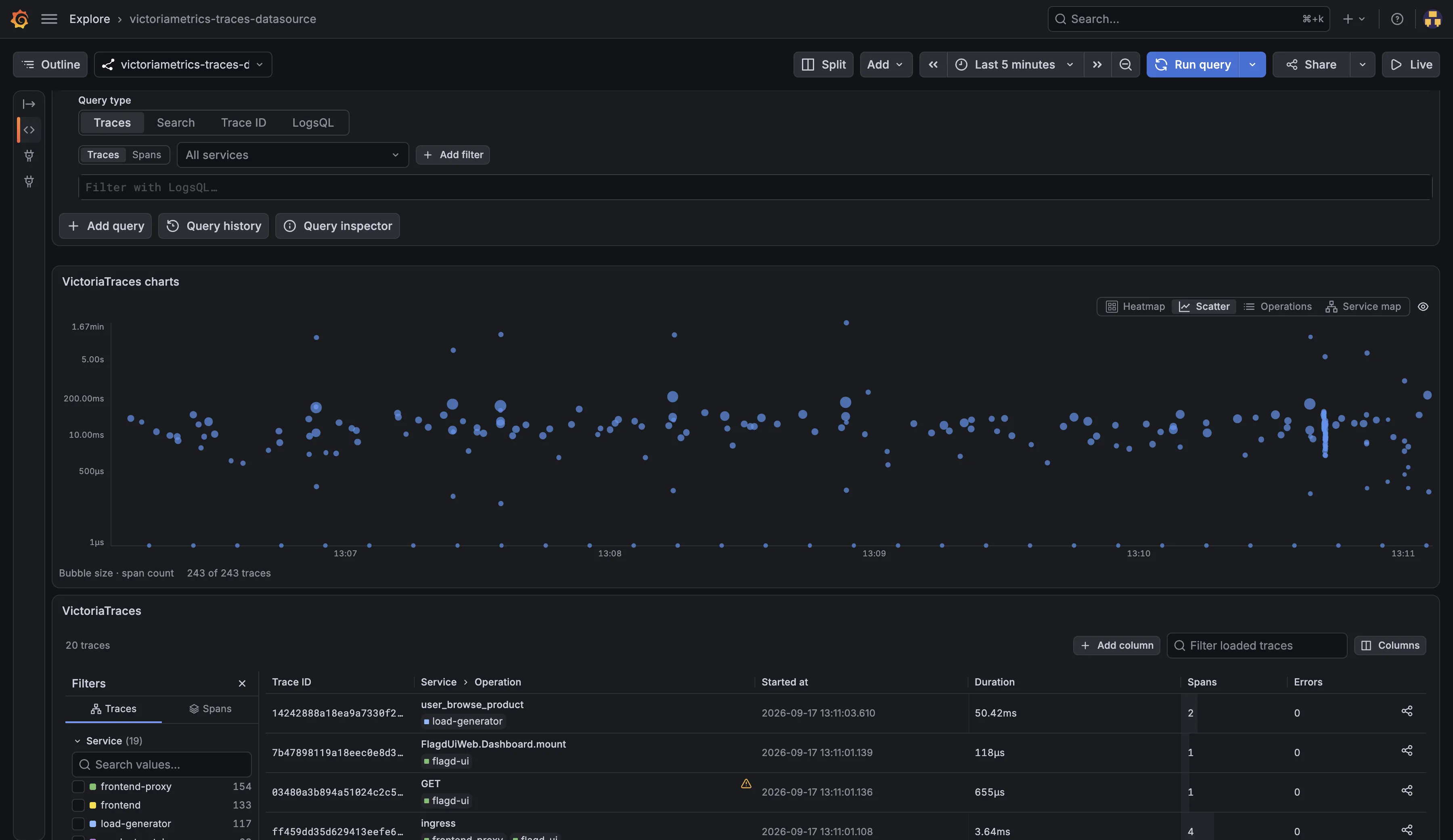This screenshot has height=840, width=1453.
Task: Focus the Search values field
Action: click(161, 765)
